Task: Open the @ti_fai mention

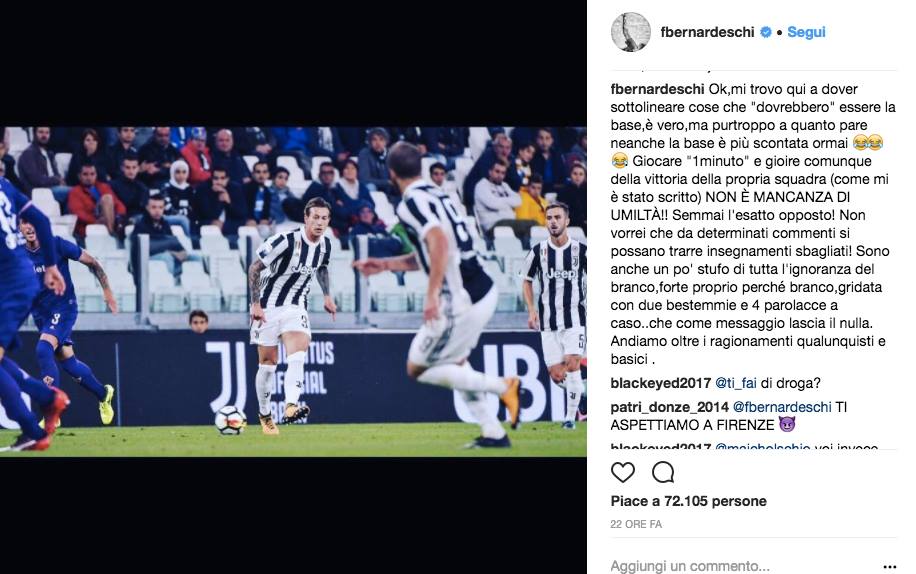Action: [736, 383]
